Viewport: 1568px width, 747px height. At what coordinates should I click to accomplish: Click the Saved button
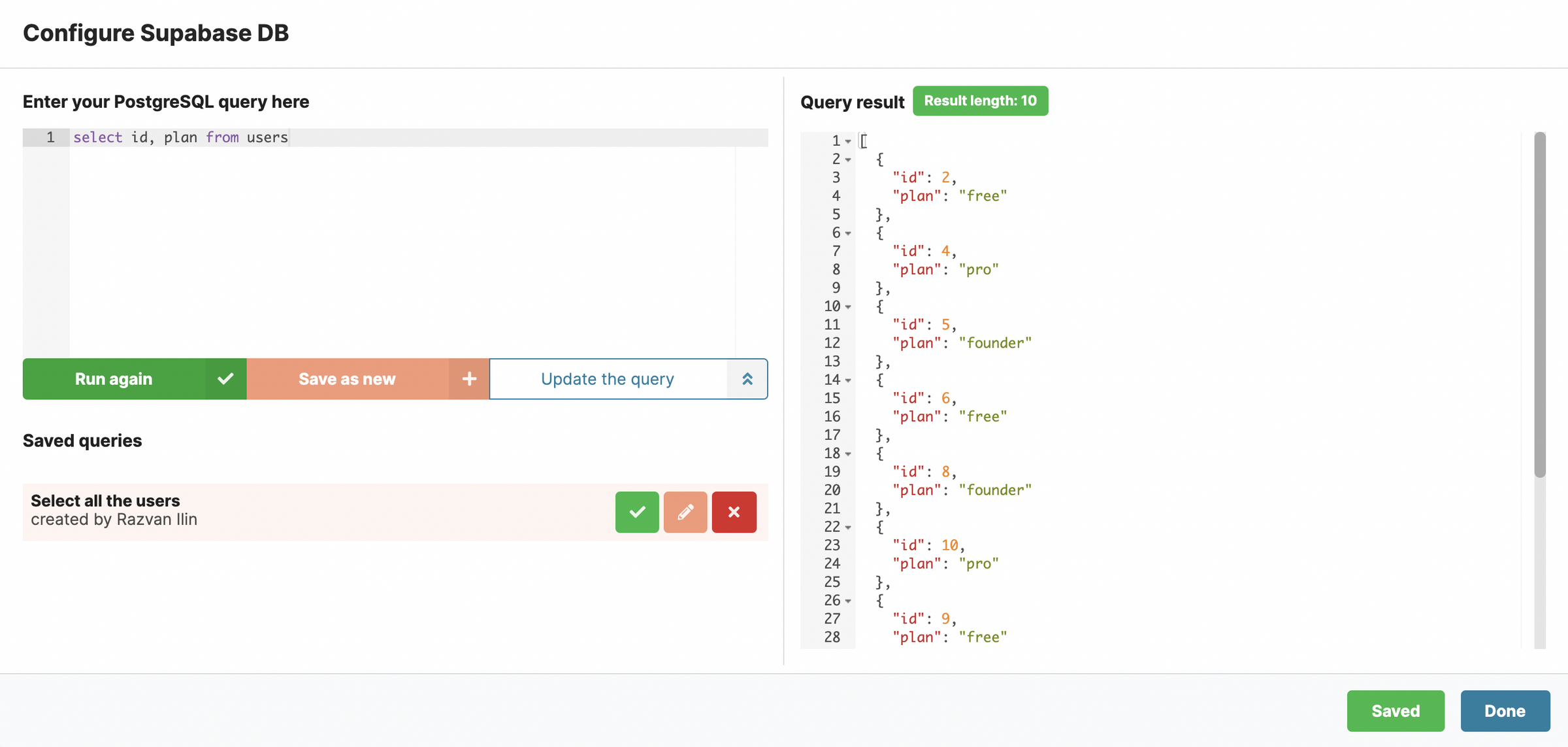pyautogui.click(x=1396, y=710)
